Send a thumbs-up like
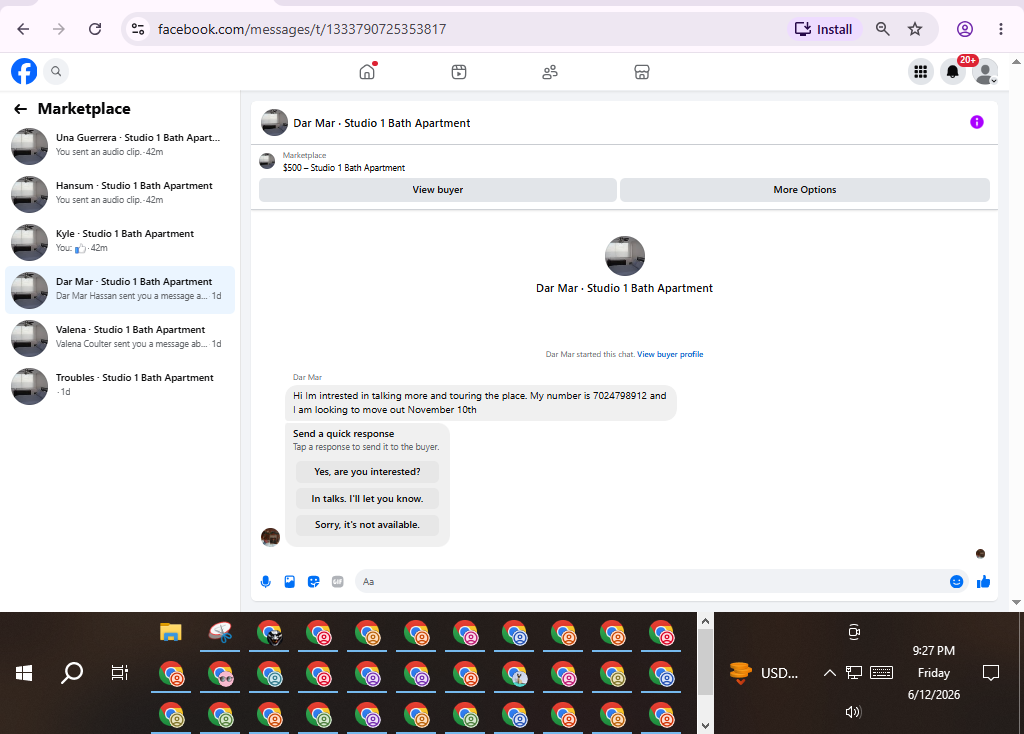This screenshot has height=734, width=1024. tap(984, 581)
